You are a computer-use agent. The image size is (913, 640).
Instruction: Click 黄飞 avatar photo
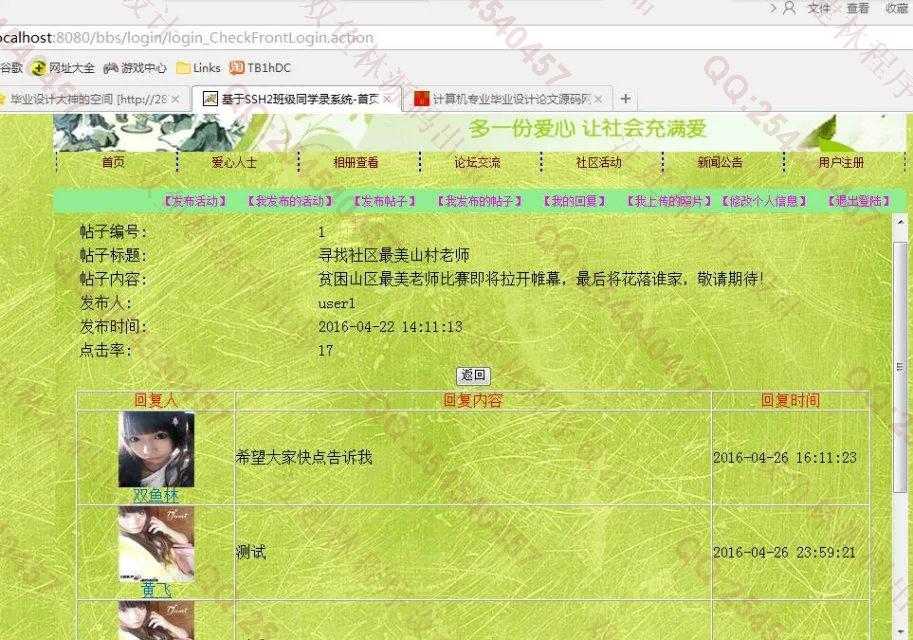point(156,544)
